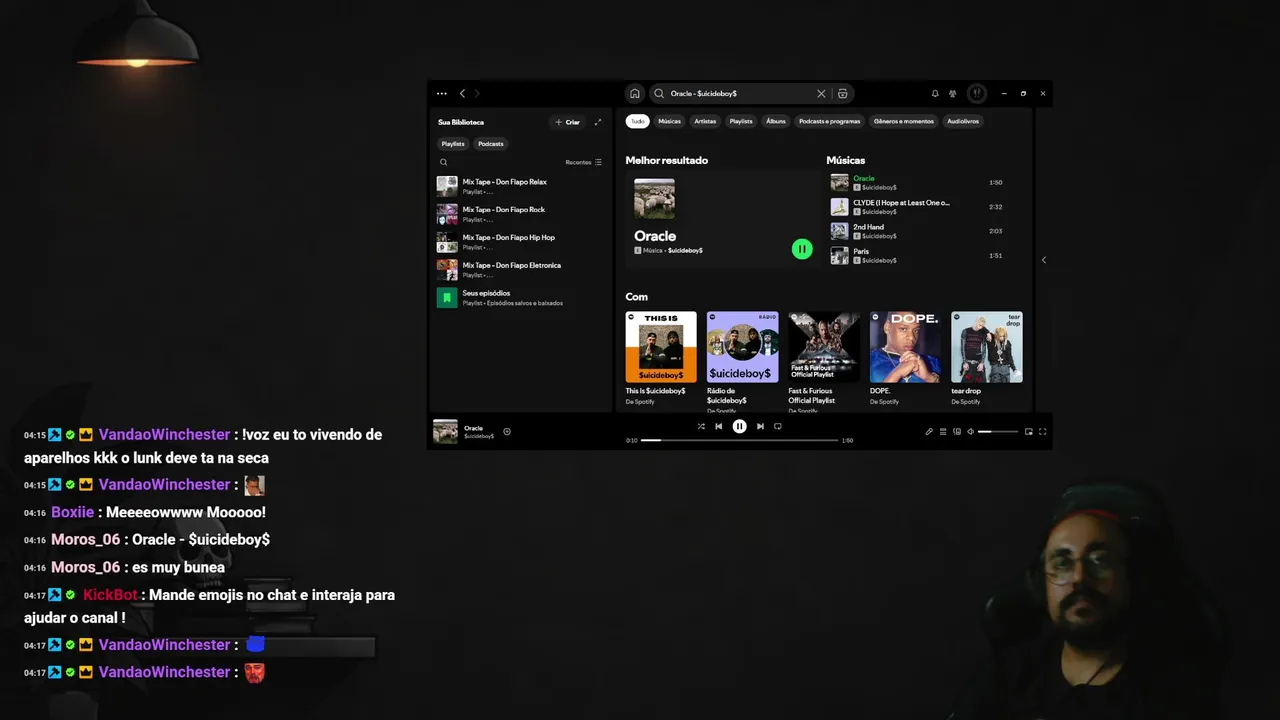
Task: Switch to the Audiolivros tab
Action: (964, 121)
